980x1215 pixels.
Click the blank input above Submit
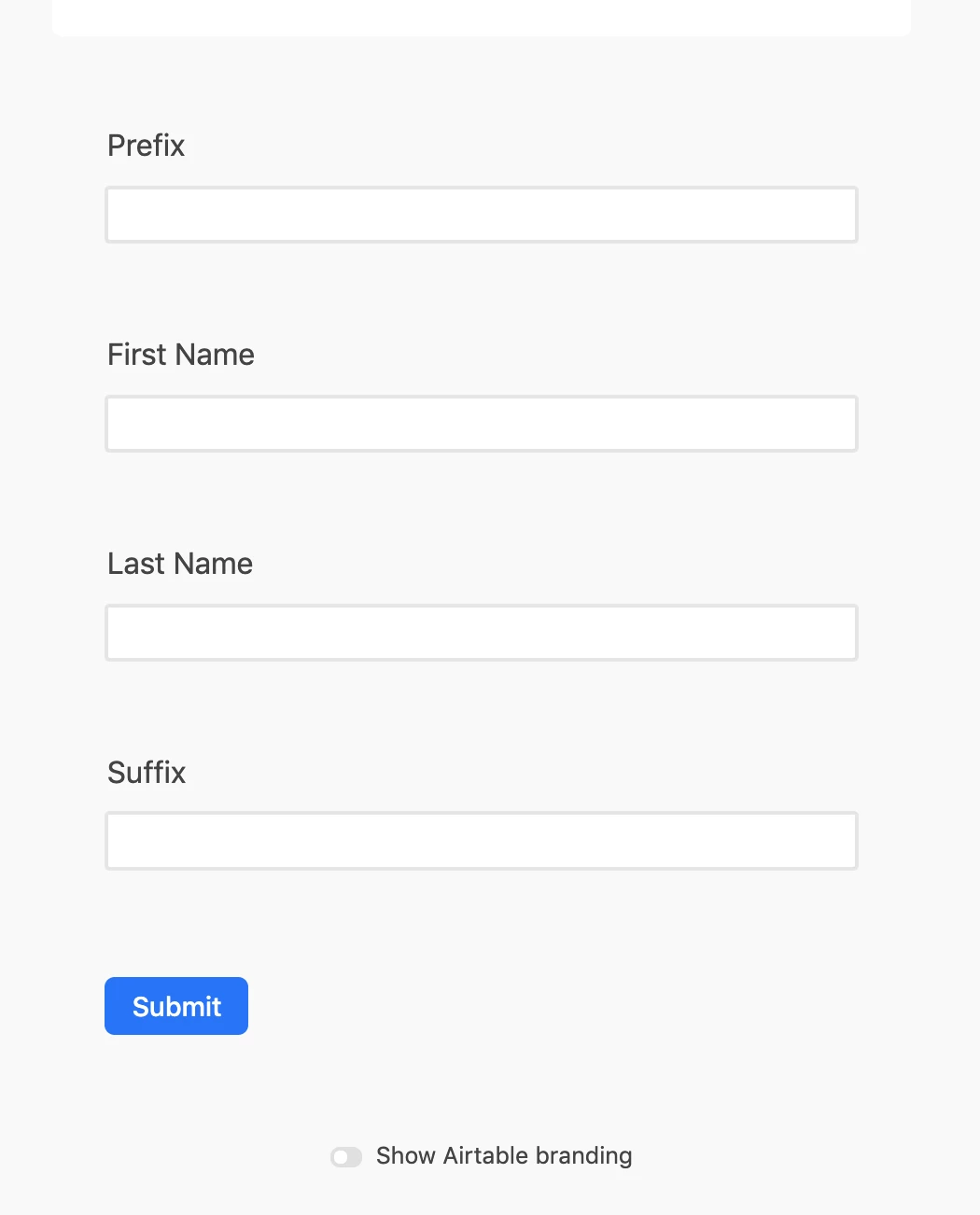(x=482, y=841)
